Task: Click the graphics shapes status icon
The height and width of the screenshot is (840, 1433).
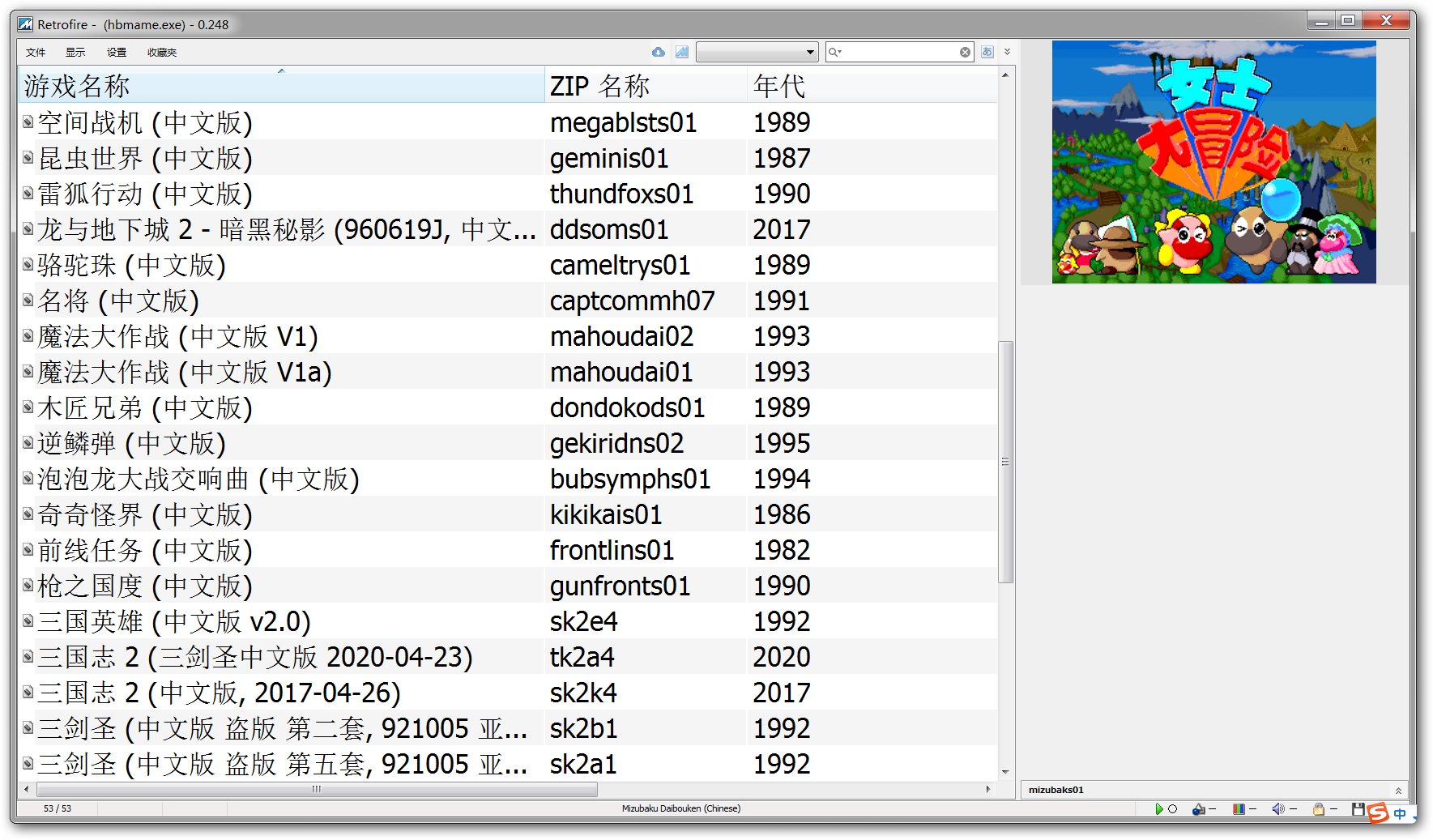Action: [1199, 808]
